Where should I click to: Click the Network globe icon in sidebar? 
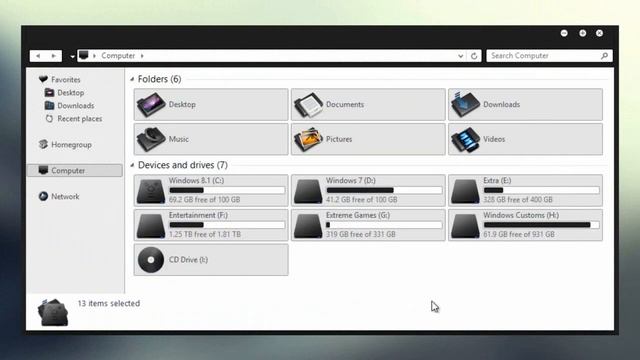[x=43, y=196]
